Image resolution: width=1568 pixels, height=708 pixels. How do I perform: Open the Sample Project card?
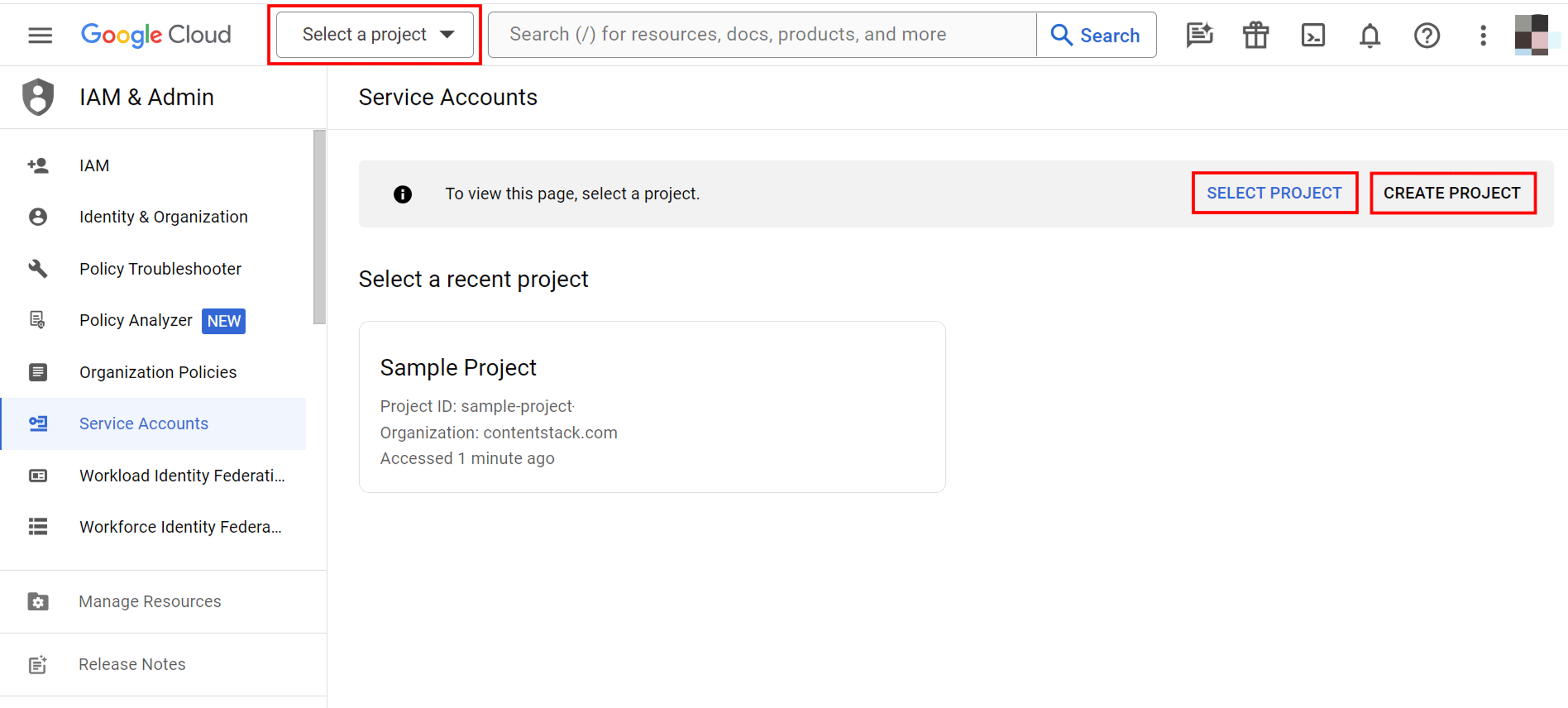coord(652,406)
